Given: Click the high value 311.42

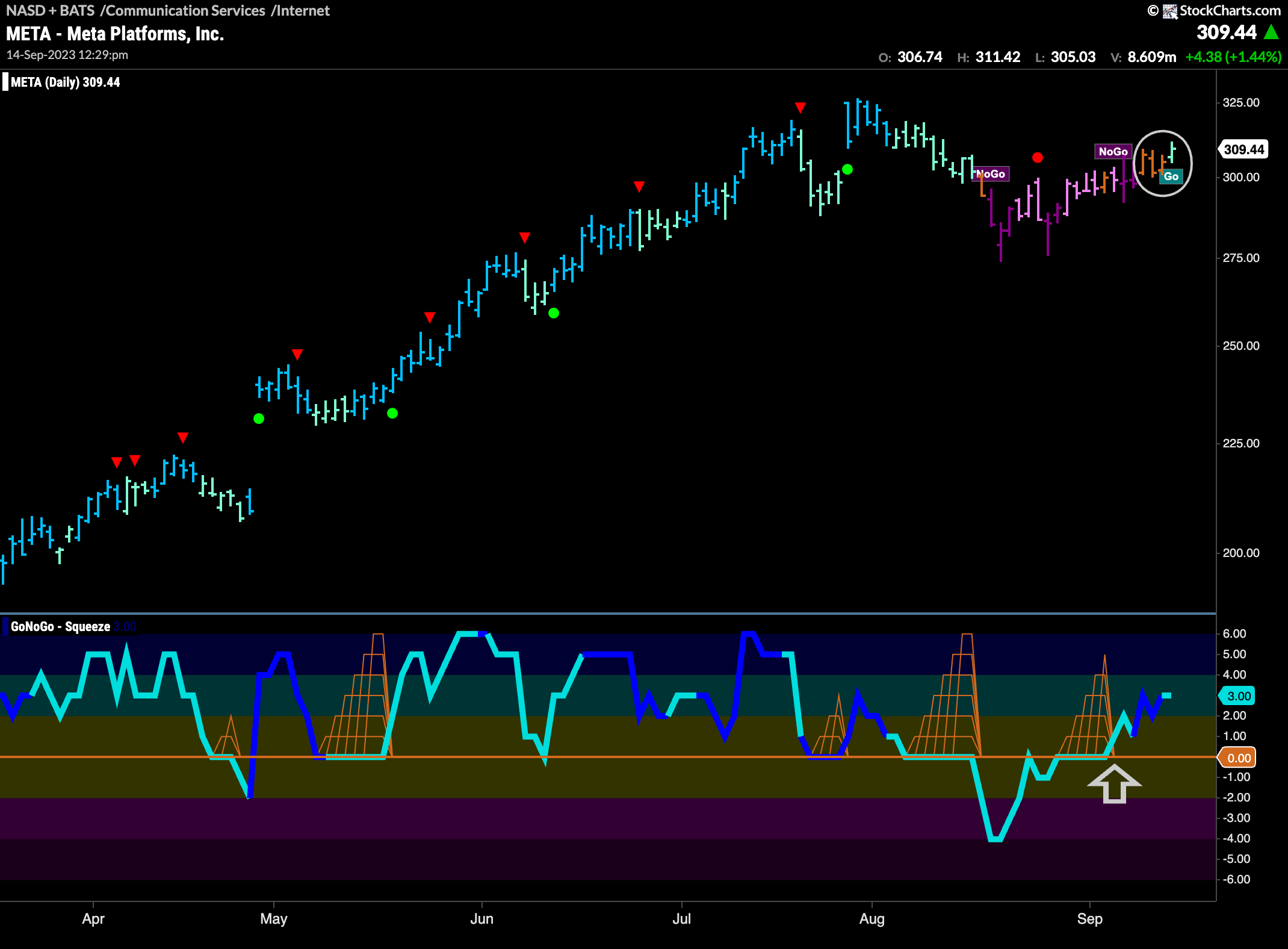Looking at the screenshot, I should (x=998, y=57).
